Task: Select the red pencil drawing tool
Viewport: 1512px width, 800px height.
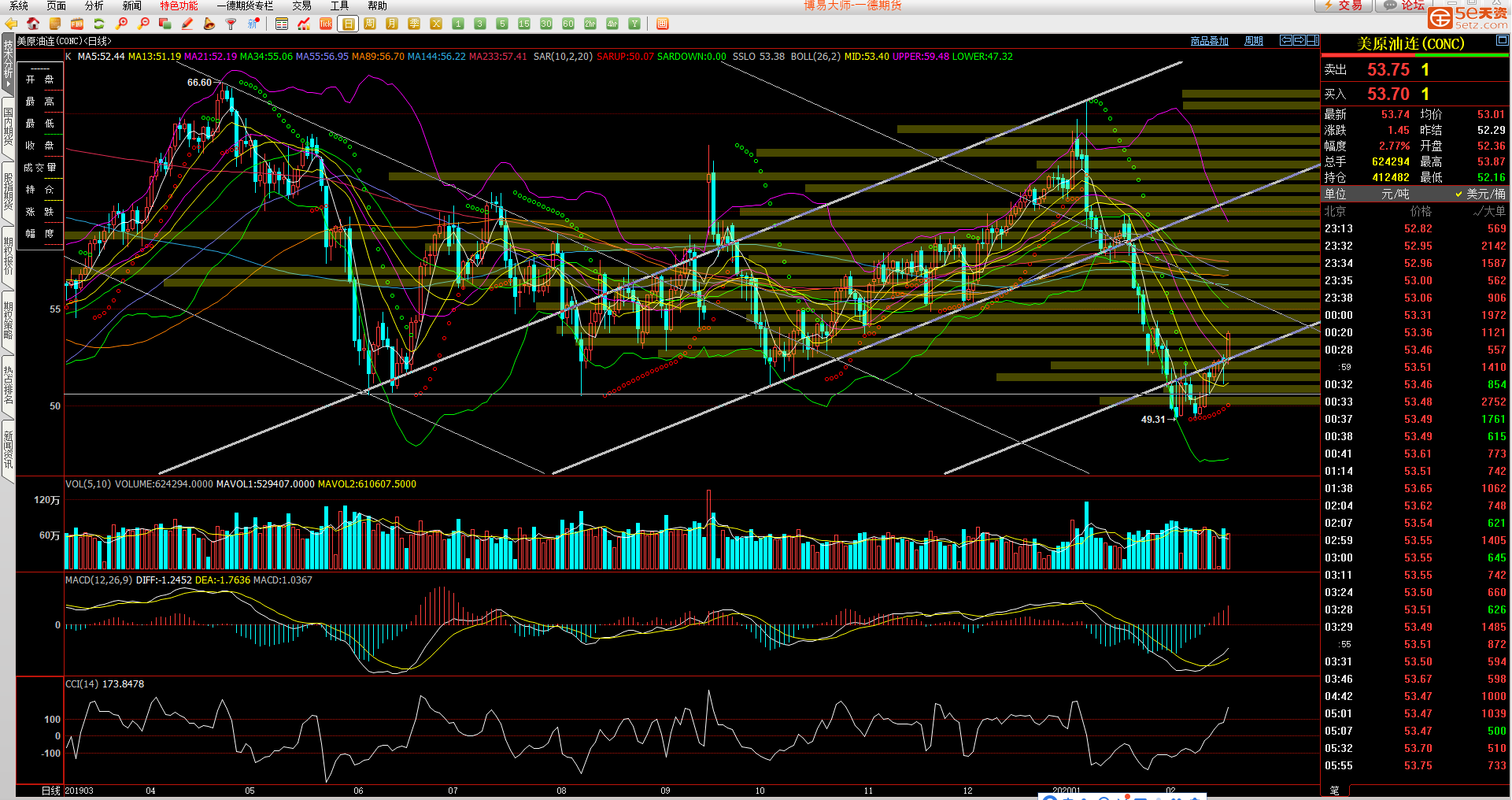Action: coord(187,24)
